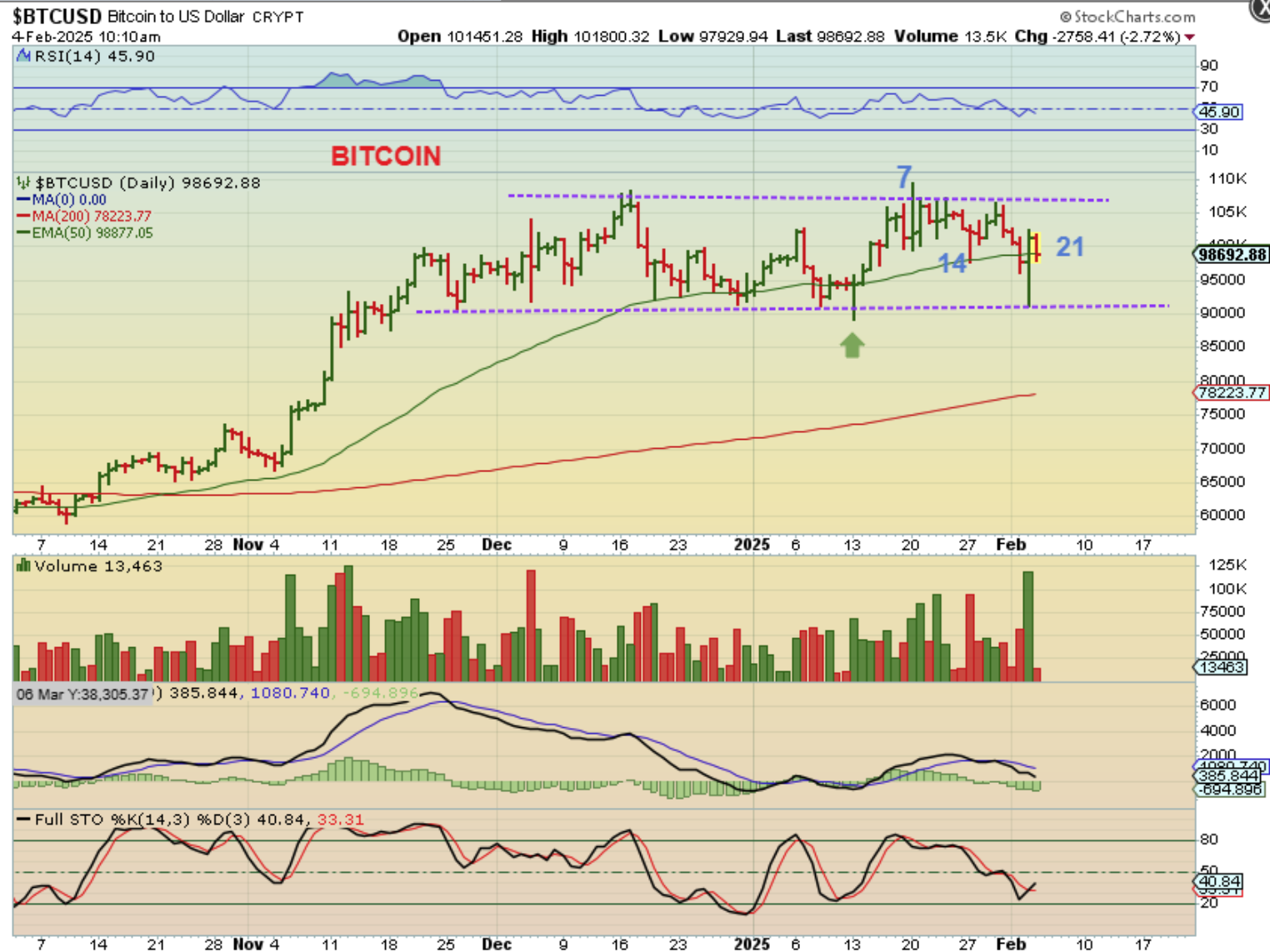Click the red down arrow after Chg percentage
This screenshot has width=1270, height=952.
(x=1189, y=37)
